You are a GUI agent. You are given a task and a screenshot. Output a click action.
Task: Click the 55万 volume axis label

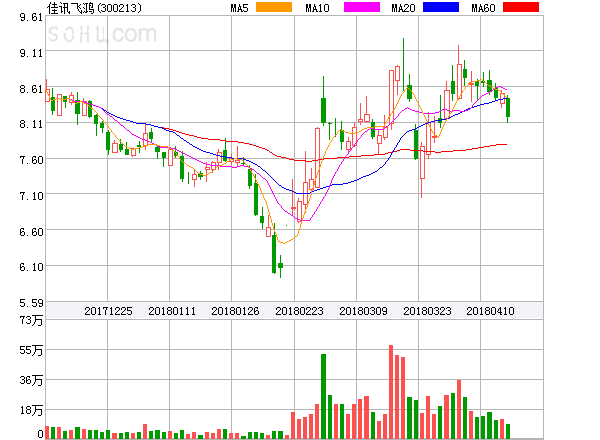tap(31, 350)
